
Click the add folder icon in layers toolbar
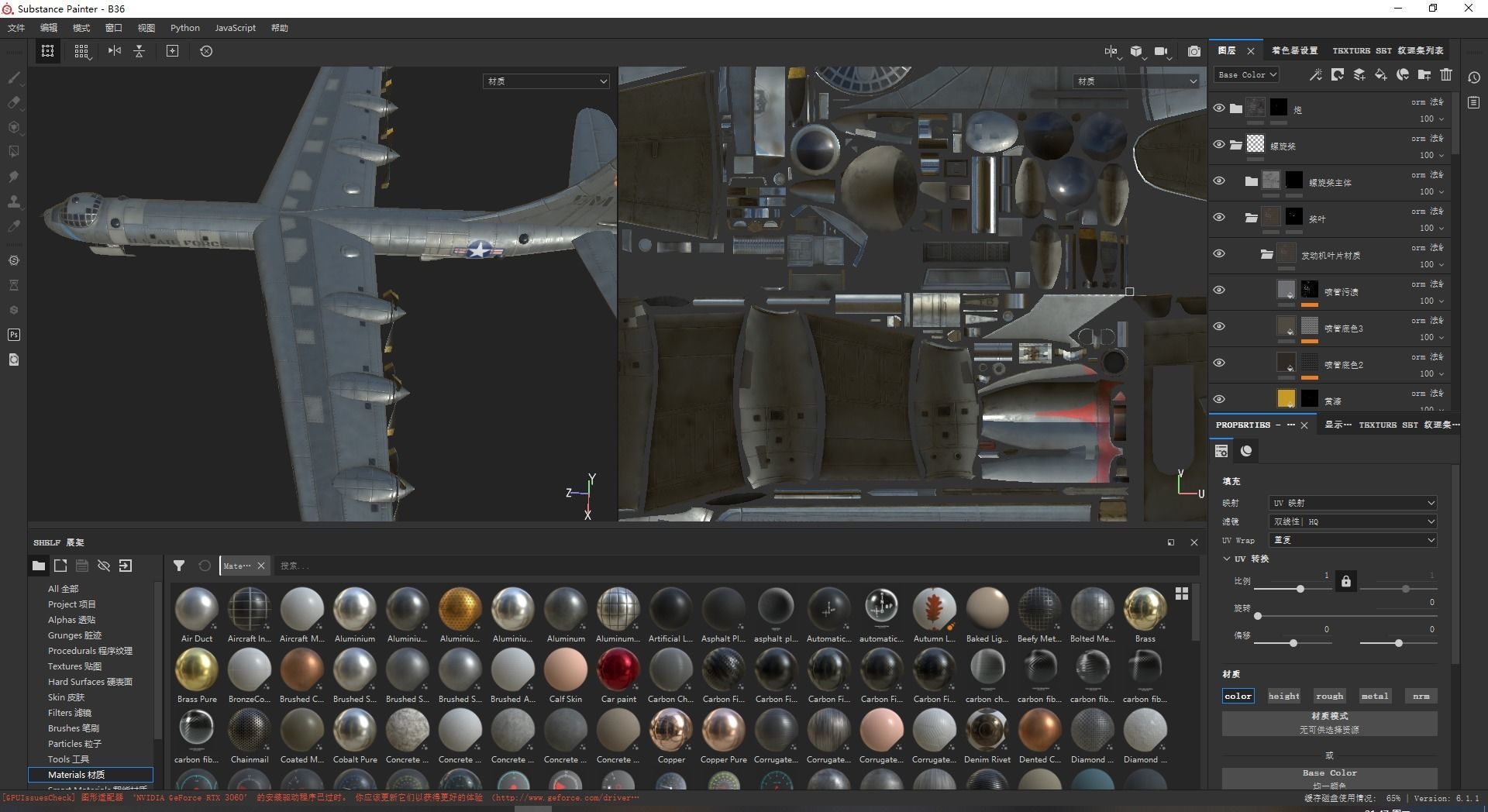pyautogui.click(x=1424, y=74)
